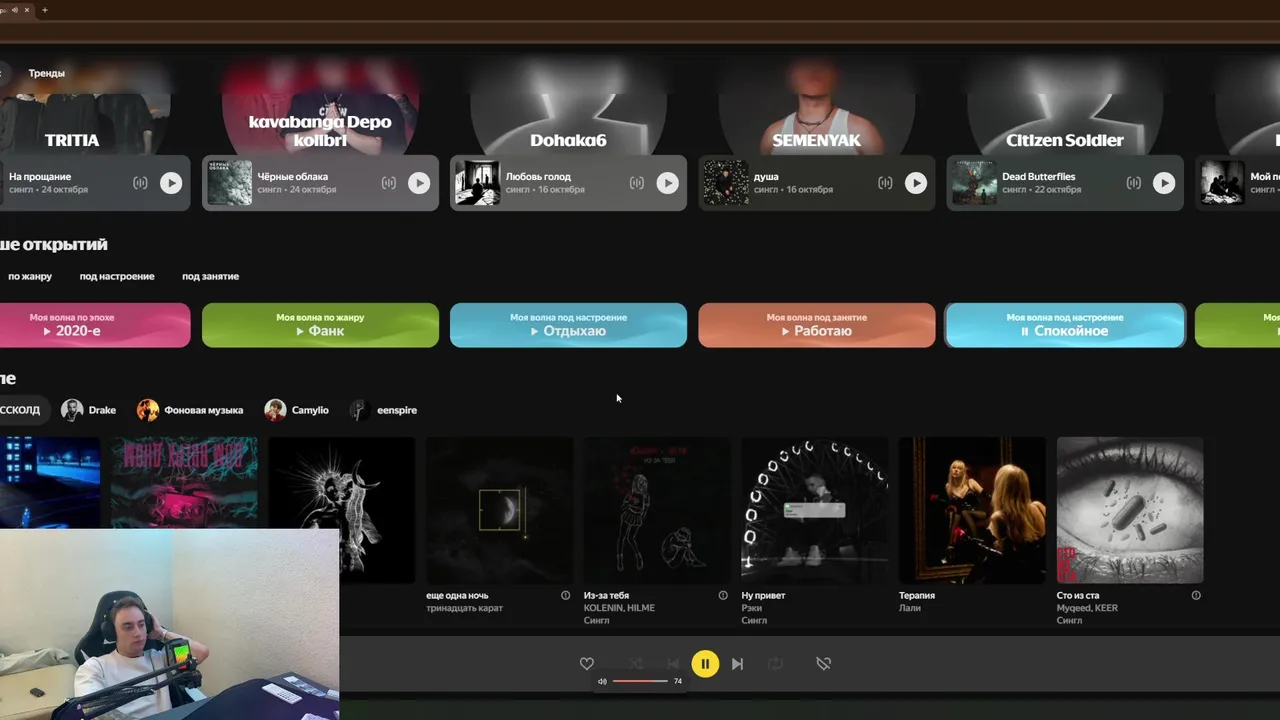Start the 'Работаю' activity wave
Image resolution: width=1280 pixels, height=720 pixels.
(816, 325)
